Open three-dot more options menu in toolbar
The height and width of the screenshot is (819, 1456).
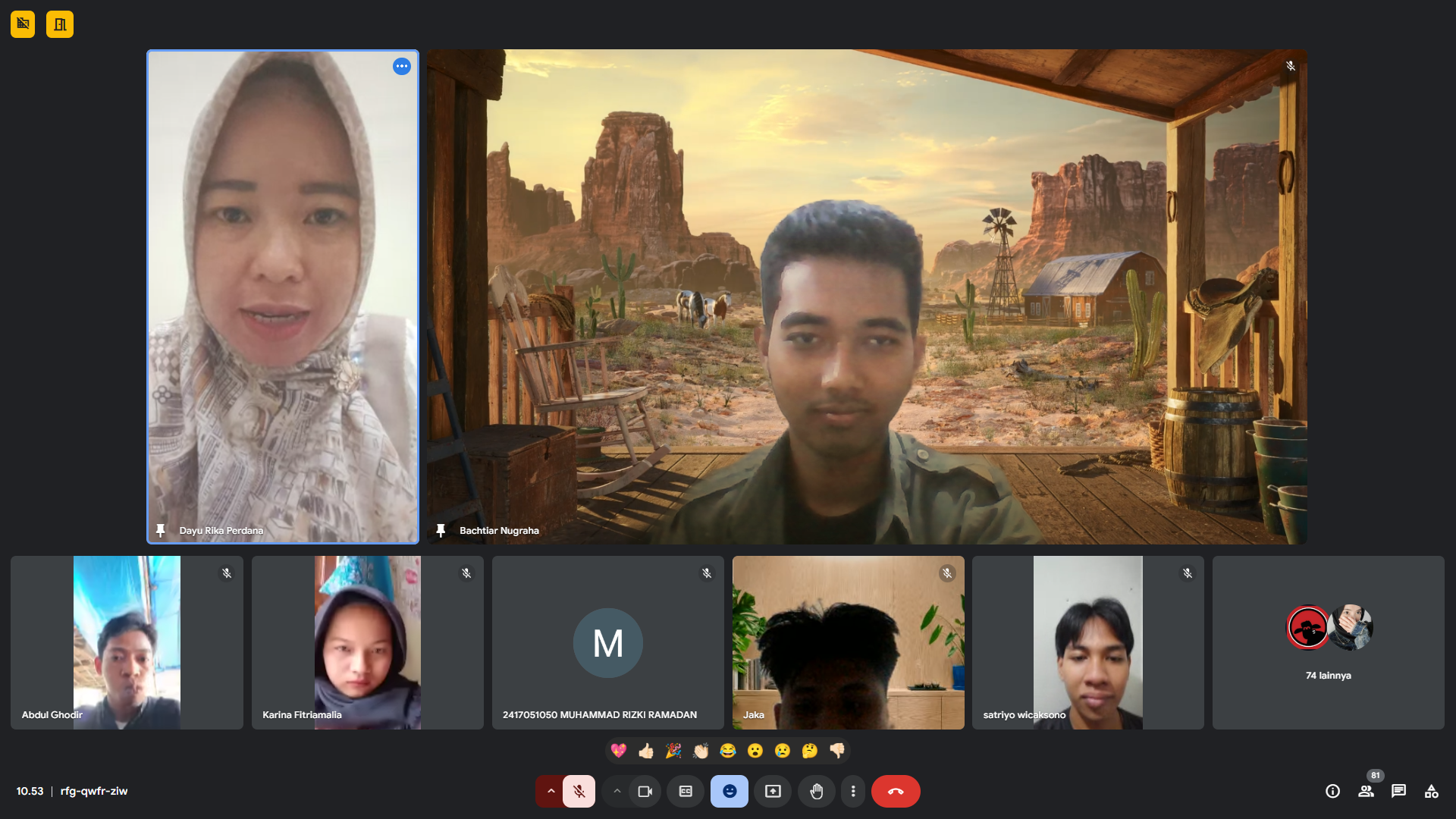tap(853, 791)
